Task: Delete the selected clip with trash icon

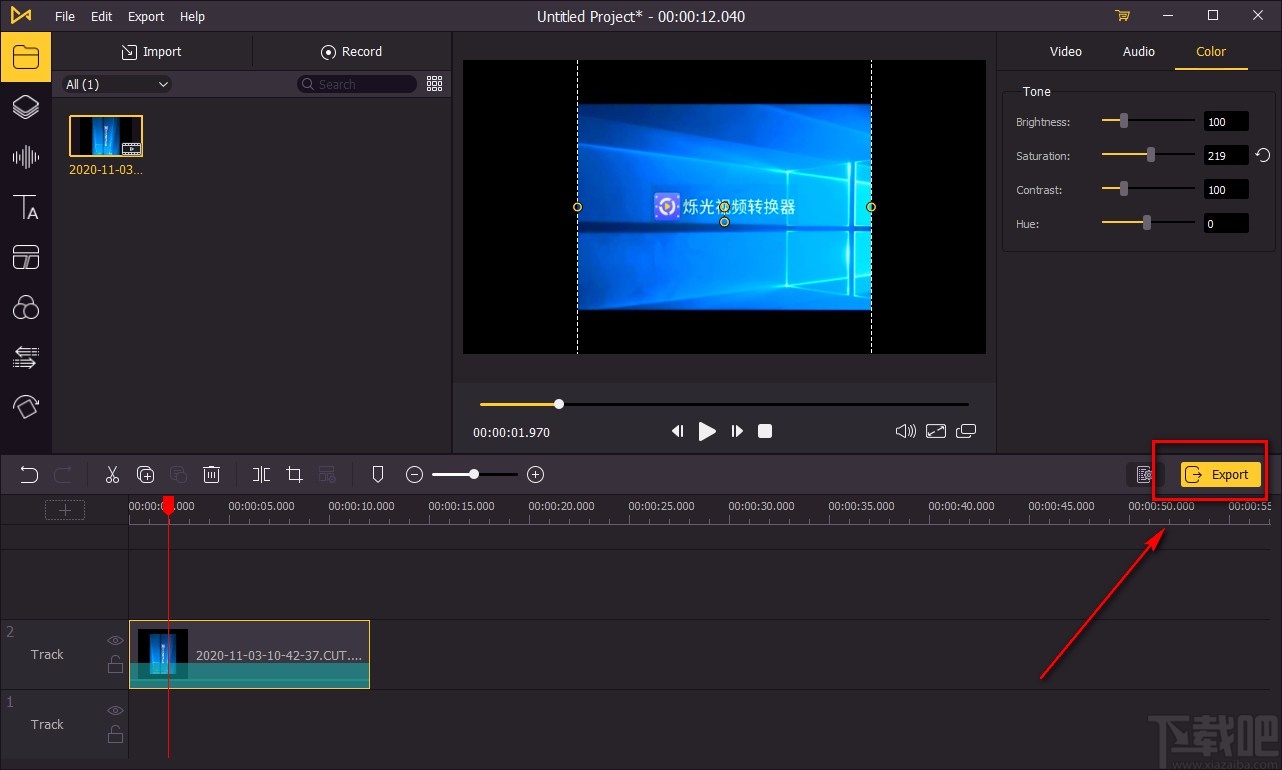Action: click(x=212, y=475)
